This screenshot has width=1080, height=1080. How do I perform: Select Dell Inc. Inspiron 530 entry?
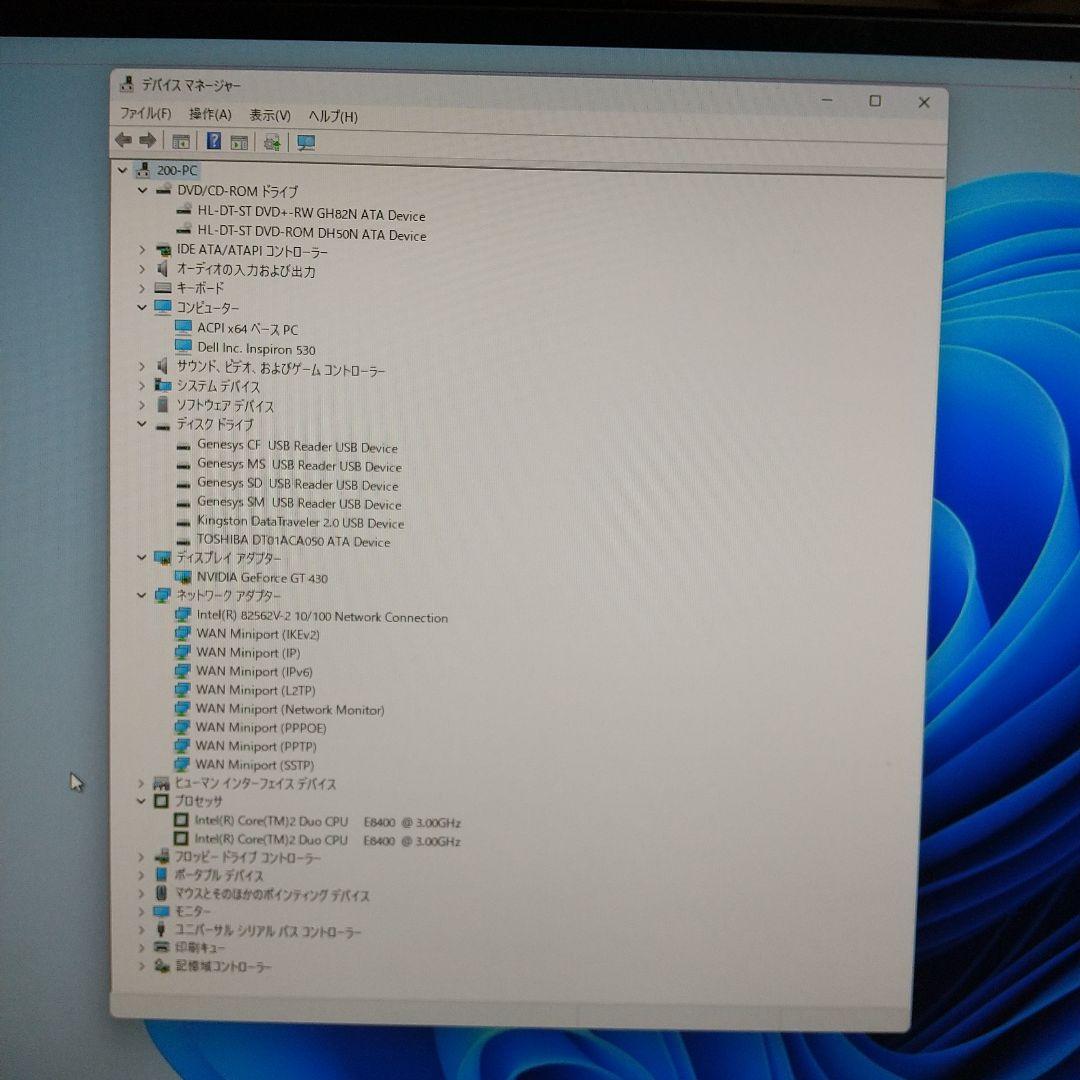(256, 349)
